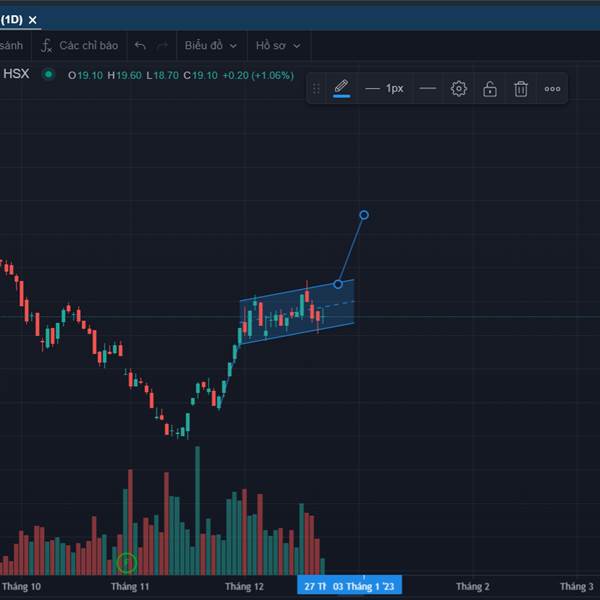
Task: Open the line style selector
Action: [x=427, y=89]
